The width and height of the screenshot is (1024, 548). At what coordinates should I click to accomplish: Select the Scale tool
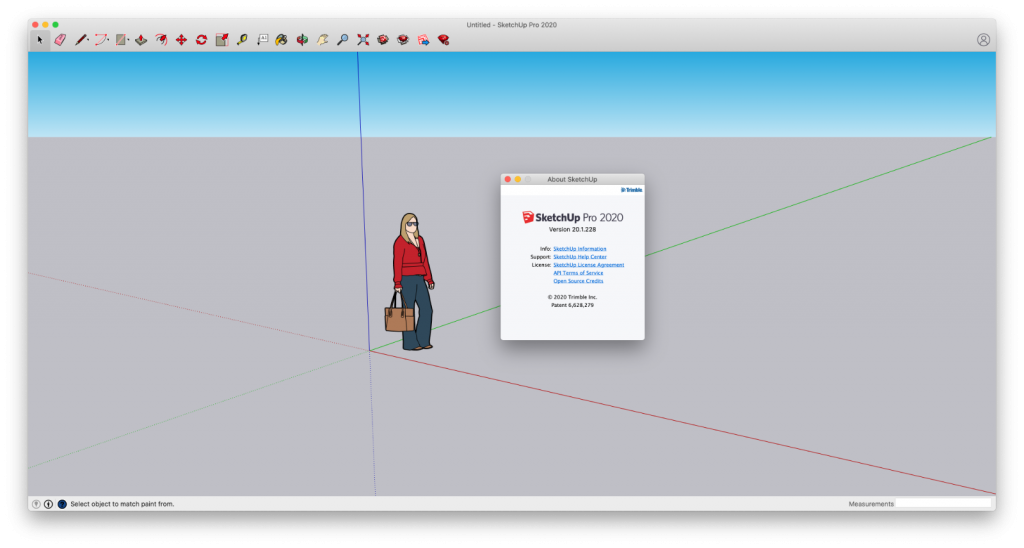click(222, 40)
